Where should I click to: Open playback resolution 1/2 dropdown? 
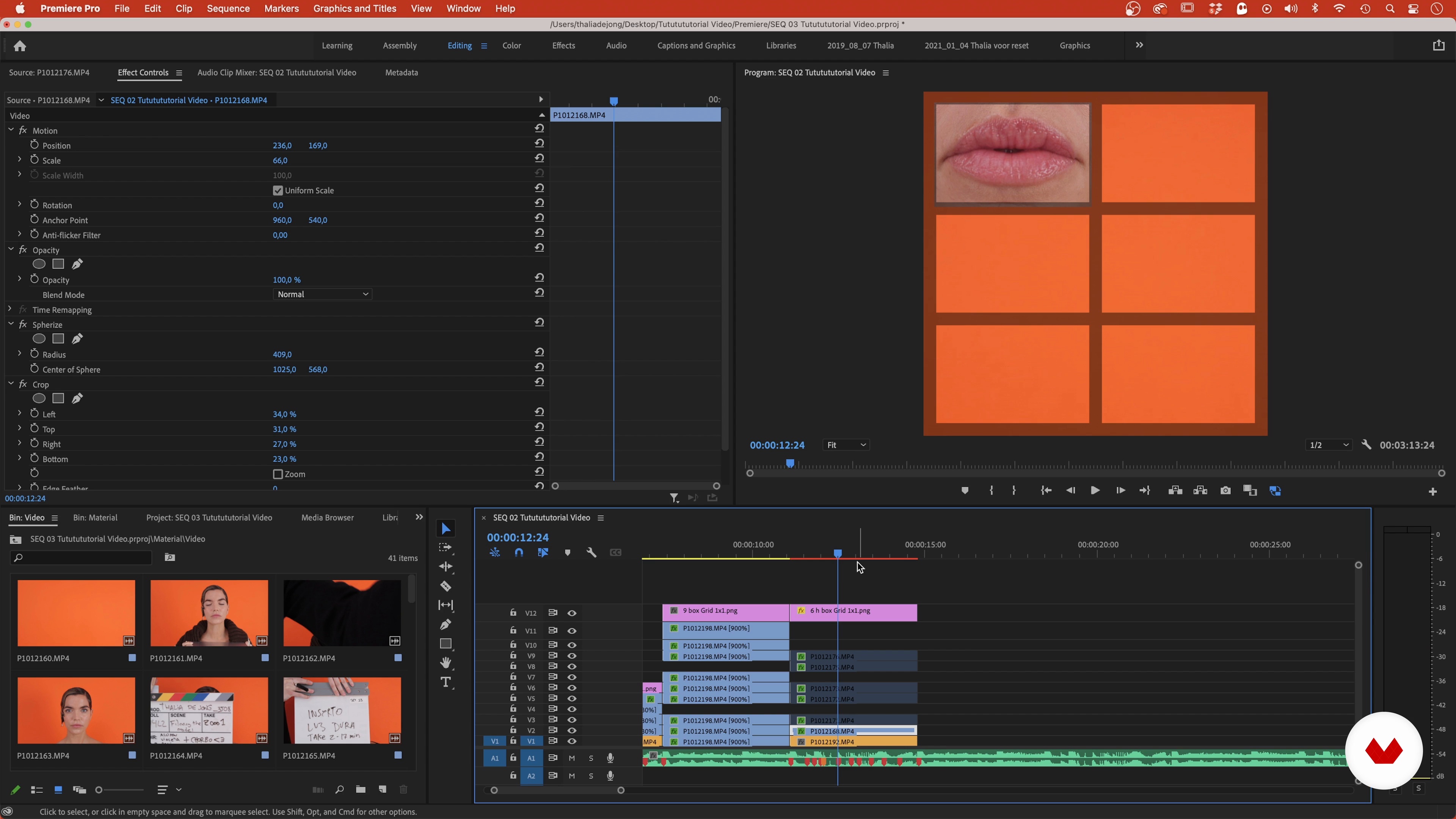(1329, 446)
